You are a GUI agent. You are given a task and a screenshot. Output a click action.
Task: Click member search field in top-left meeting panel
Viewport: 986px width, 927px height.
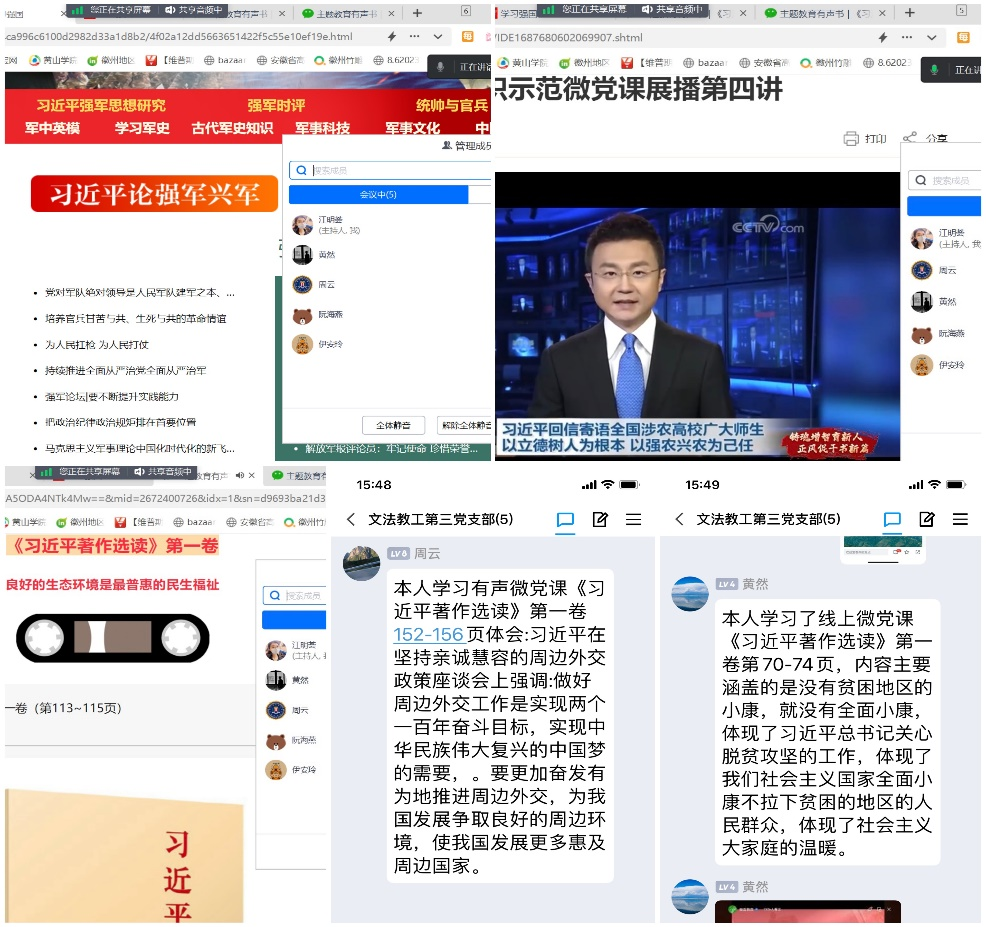tap(390, 170)
